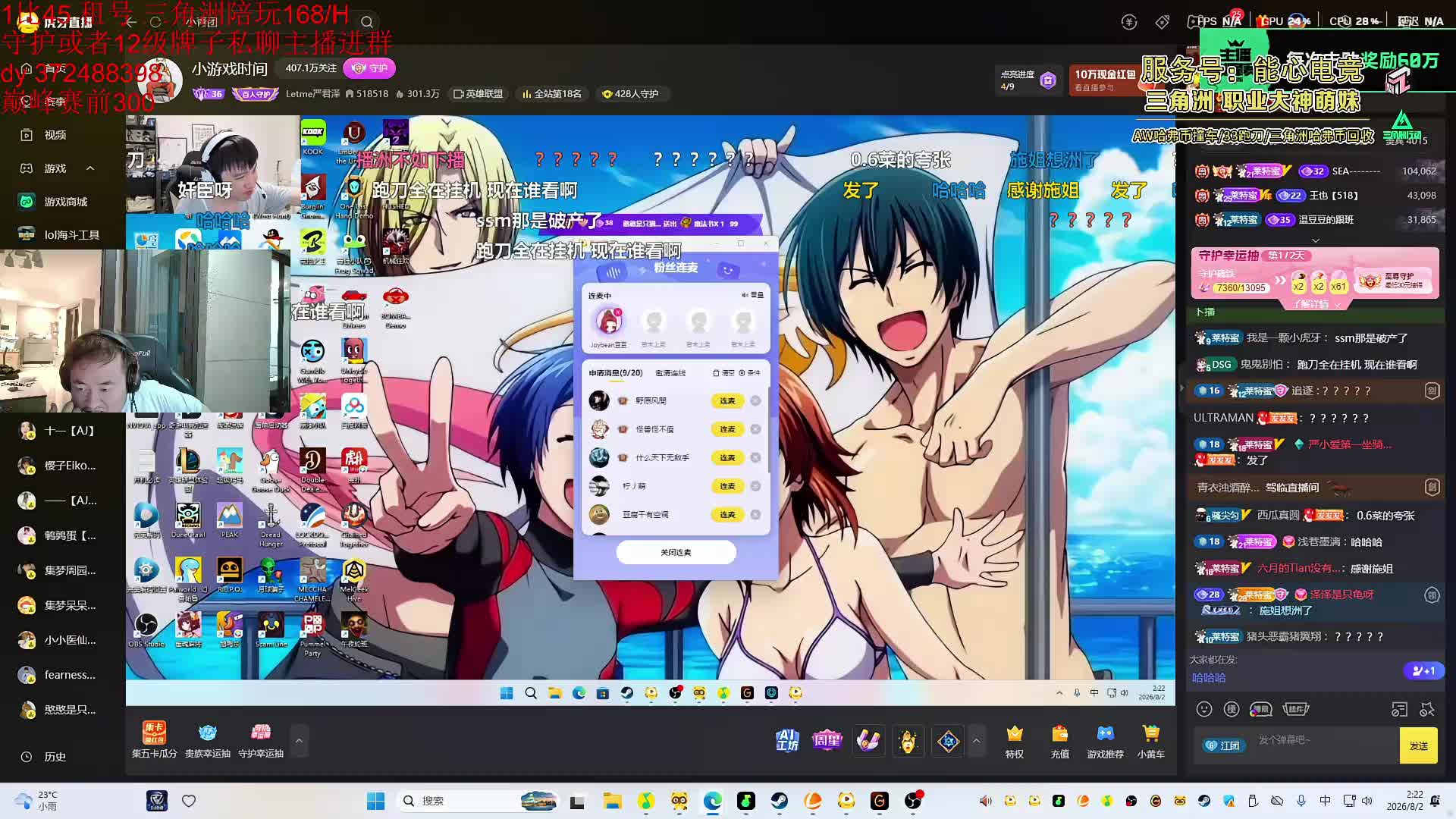The height and width of the screenshot is (819, 1456).
Task: Dismiss 什么天下无敌手's request with X
Action: (755, 457)
